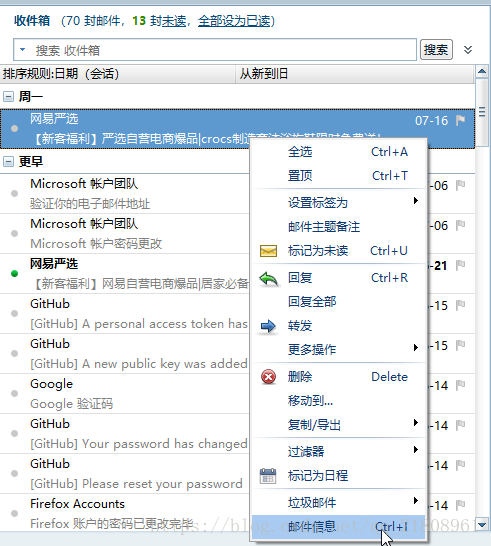This screenshot has width=491, height=546.
Task: Open 垃圾邮件 submenu
Action: (x=338, y=502)
